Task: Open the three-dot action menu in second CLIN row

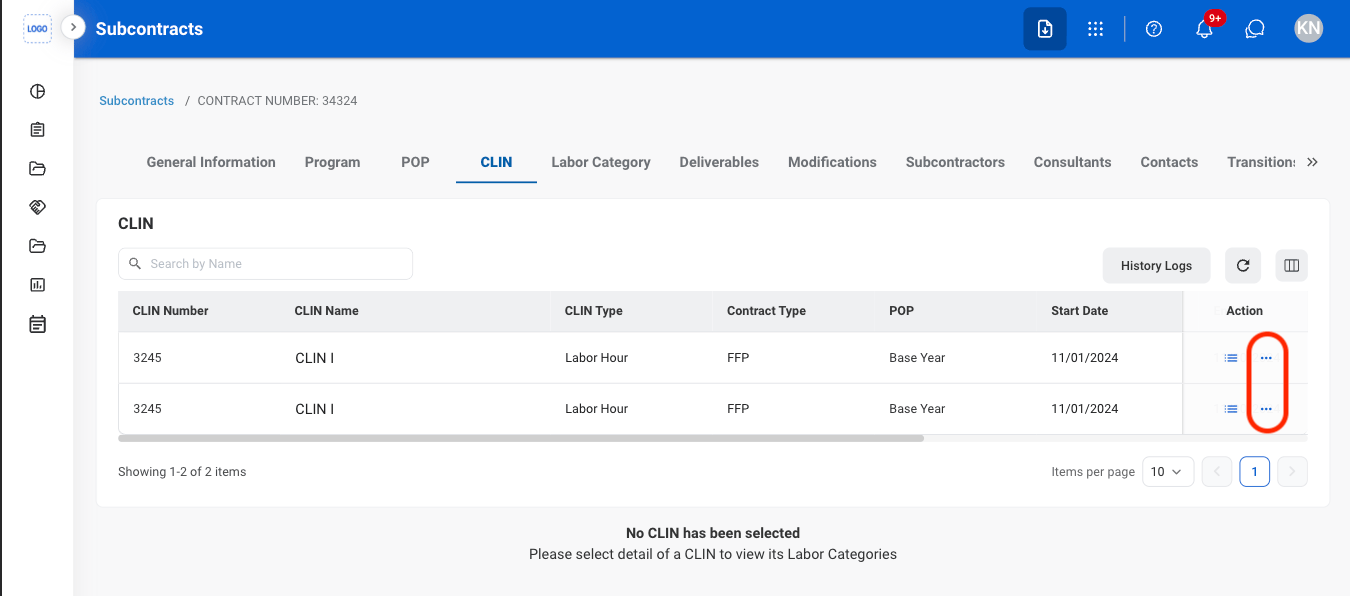Action: tap(1266, 409)
